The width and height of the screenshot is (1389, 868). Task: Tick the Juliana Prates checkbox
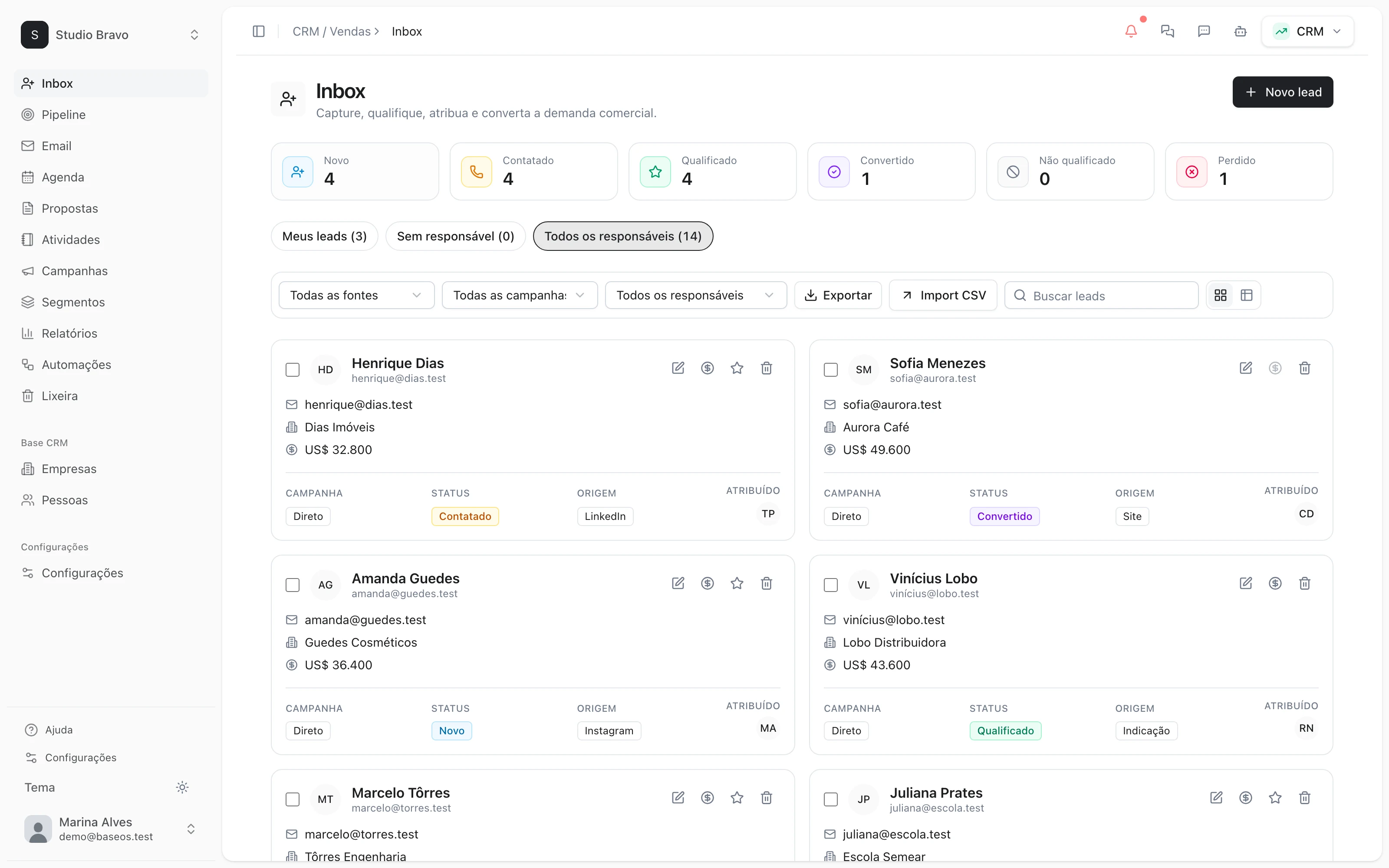(x=830, y=799)
